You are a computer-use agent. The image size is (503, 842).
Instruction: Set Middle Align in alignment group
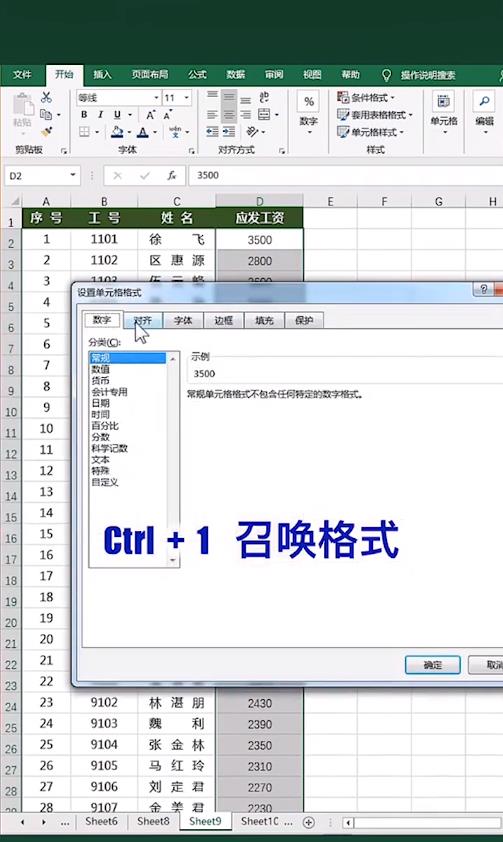229,98
